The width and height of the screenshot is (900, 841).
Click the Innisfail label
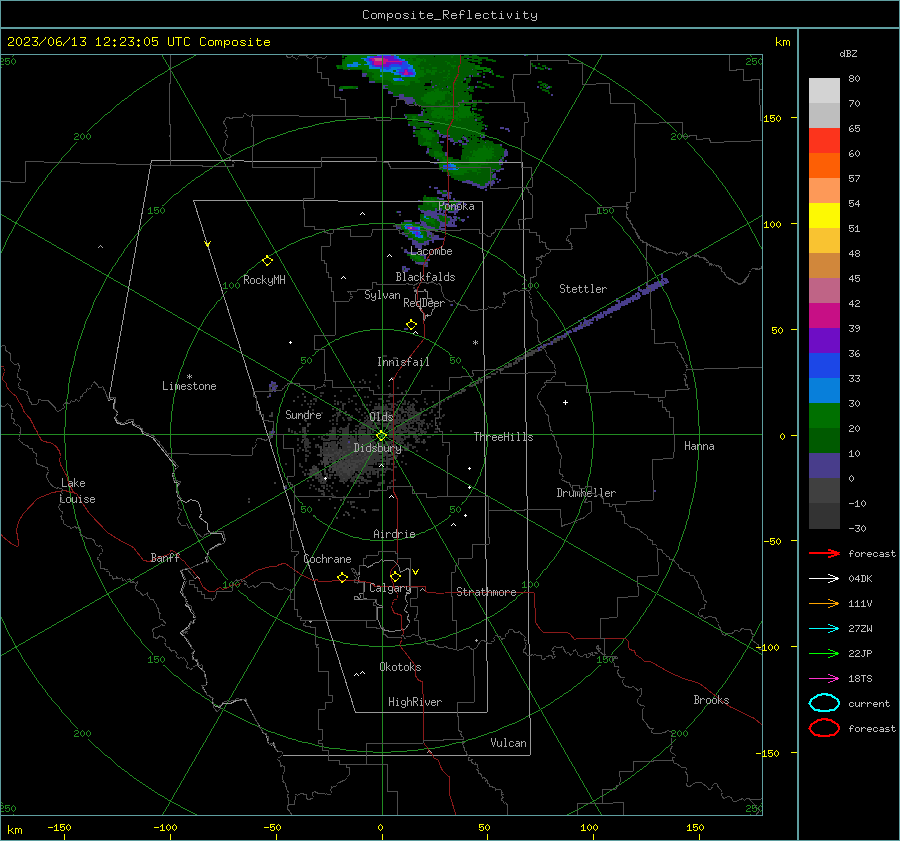click(x=403, y=362)
